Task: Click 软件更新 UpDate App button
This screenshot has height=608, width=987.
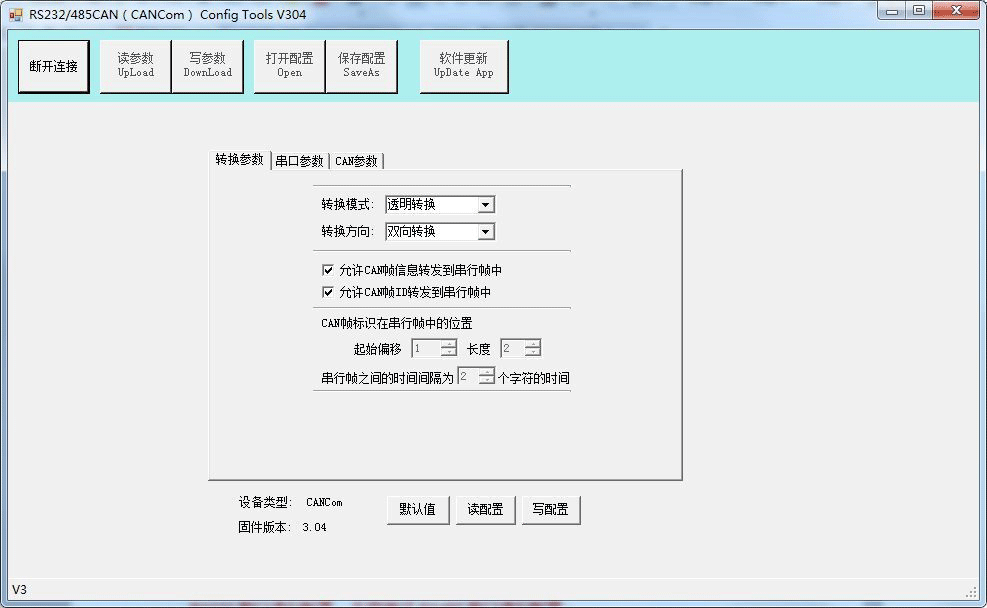Action: (x=463, y=66)
